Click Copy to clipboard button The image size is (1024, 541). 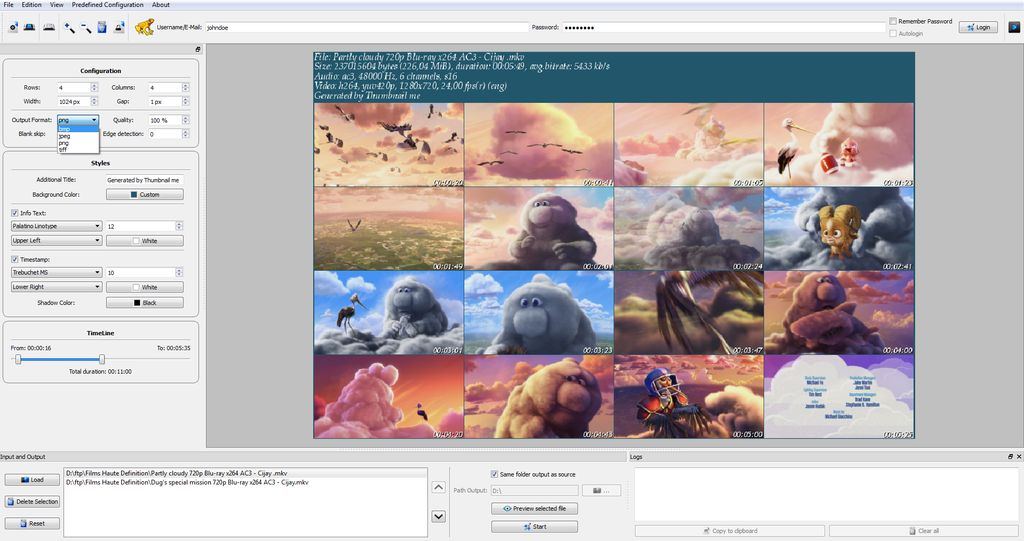click(729, 531)
